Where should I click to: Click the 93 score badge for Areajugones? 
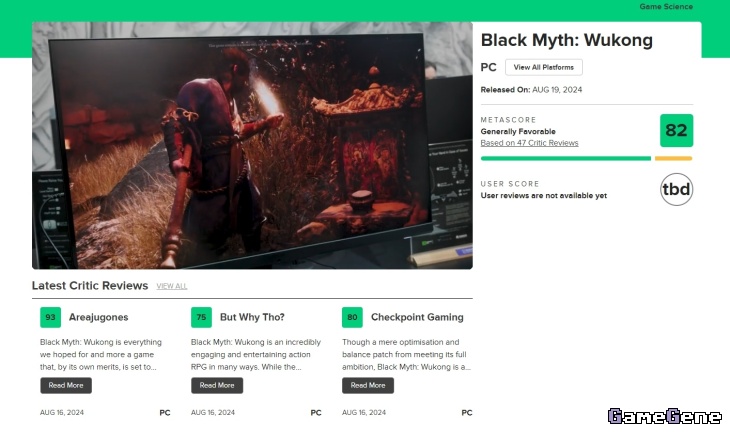point(50,317)
